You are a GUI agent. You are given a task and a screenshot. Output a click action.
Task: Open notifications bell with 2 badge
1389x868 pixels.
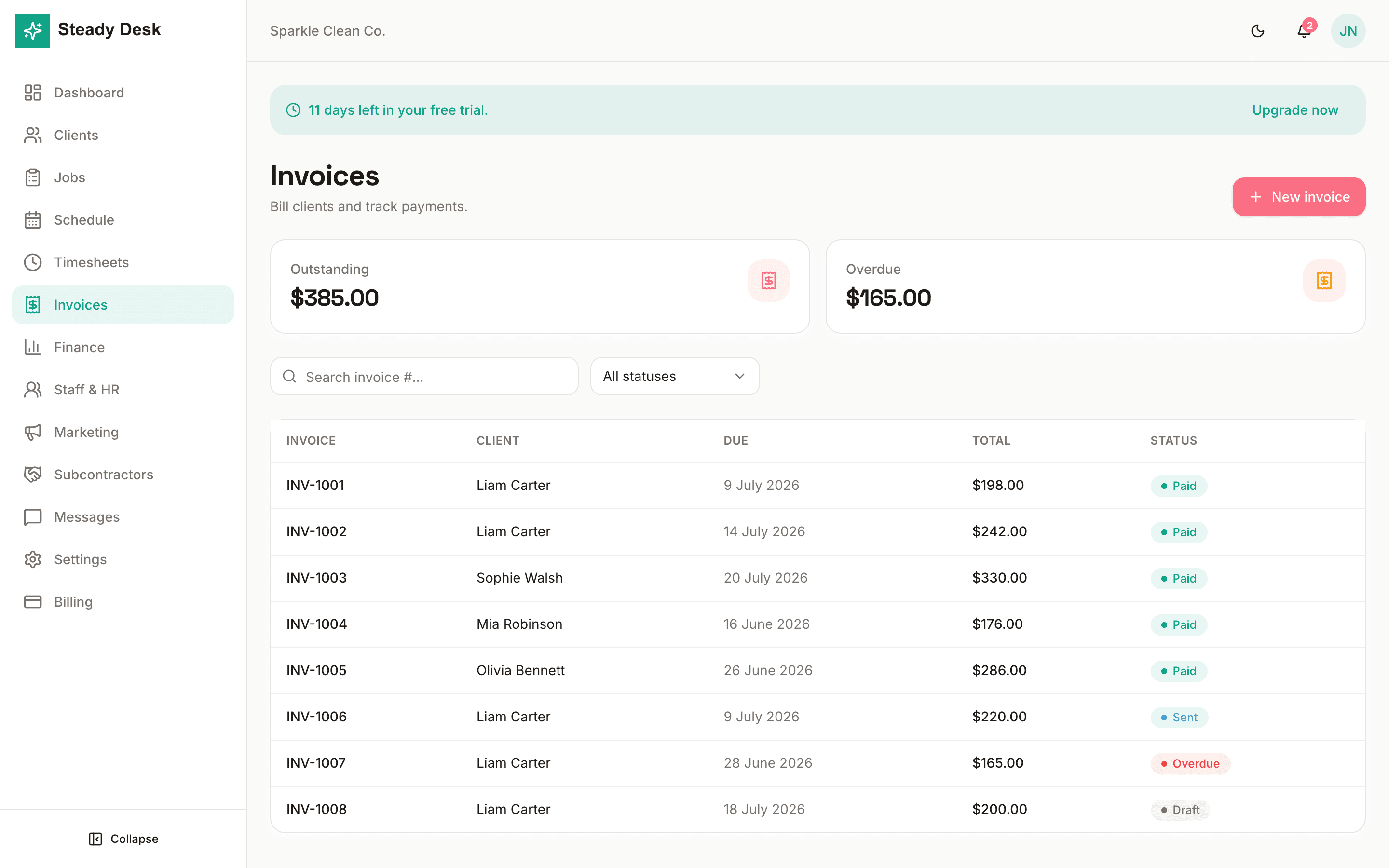[x=1304, y=30]
